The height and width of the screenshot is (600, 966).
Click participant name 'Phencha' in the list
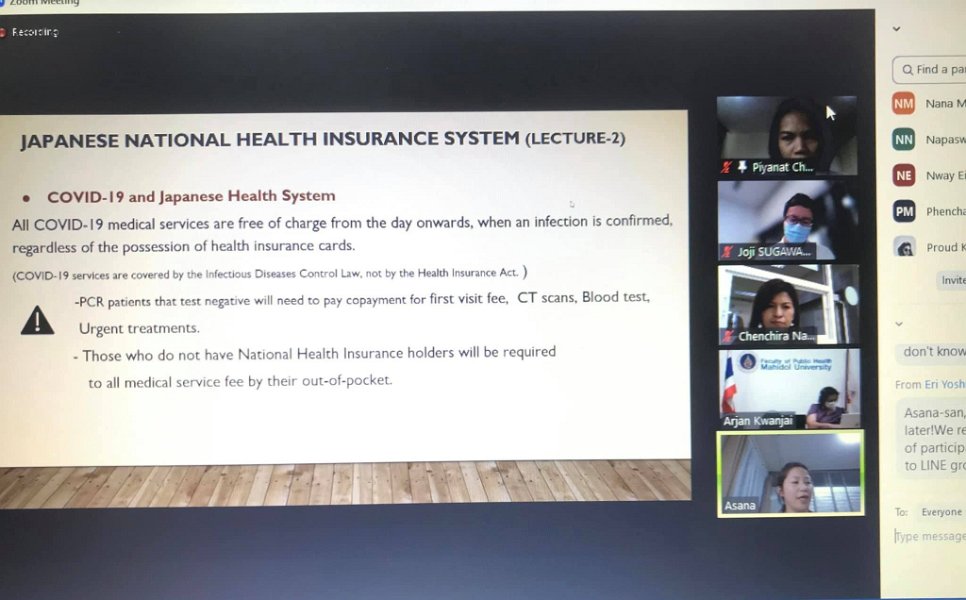946,211
